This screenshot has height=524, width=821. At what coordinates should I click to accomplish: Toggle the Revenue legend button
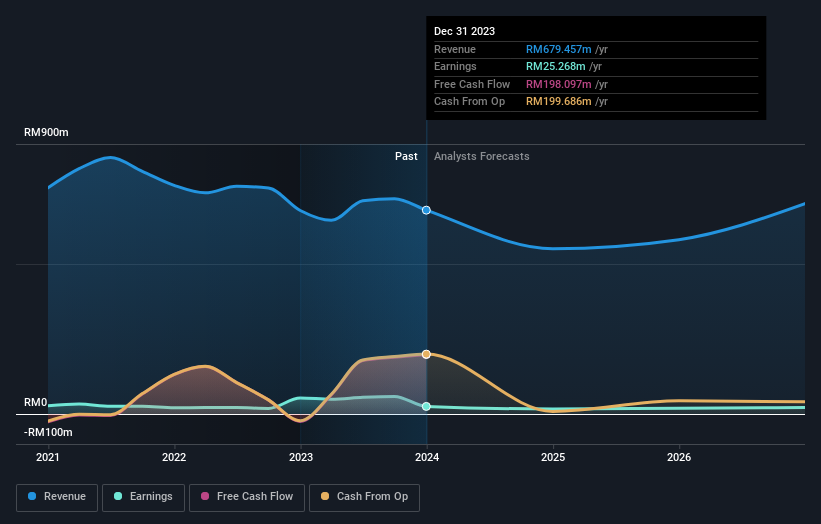pyautogui.click(x=57, y=497)
